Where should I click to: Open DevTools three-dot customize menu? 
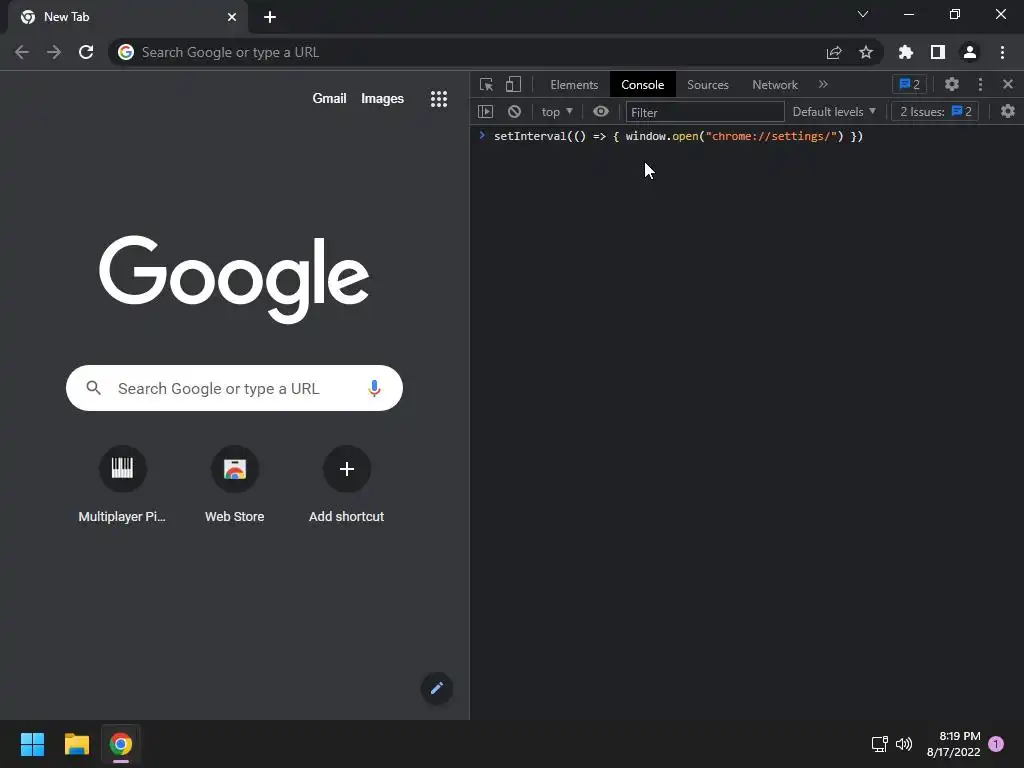tap(980, 84)
